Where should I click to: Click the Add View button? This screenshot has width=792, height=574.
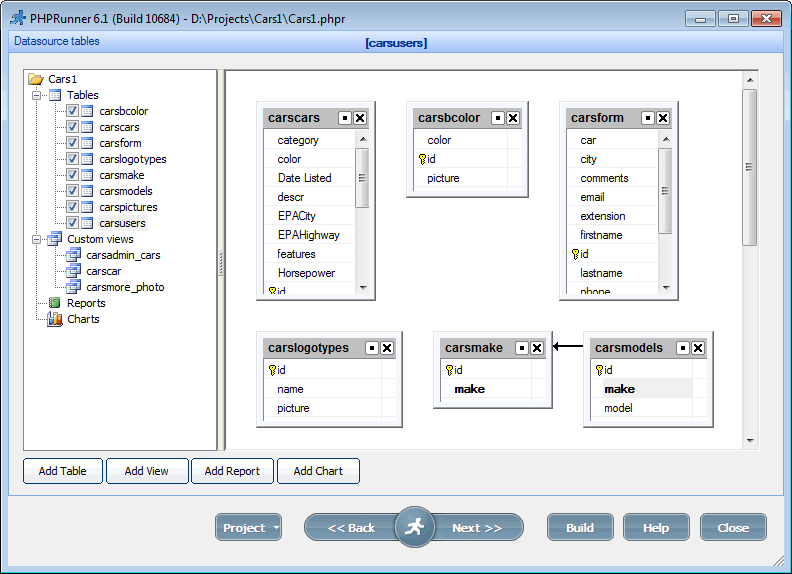pyautogui.click(x=146, y=471)
